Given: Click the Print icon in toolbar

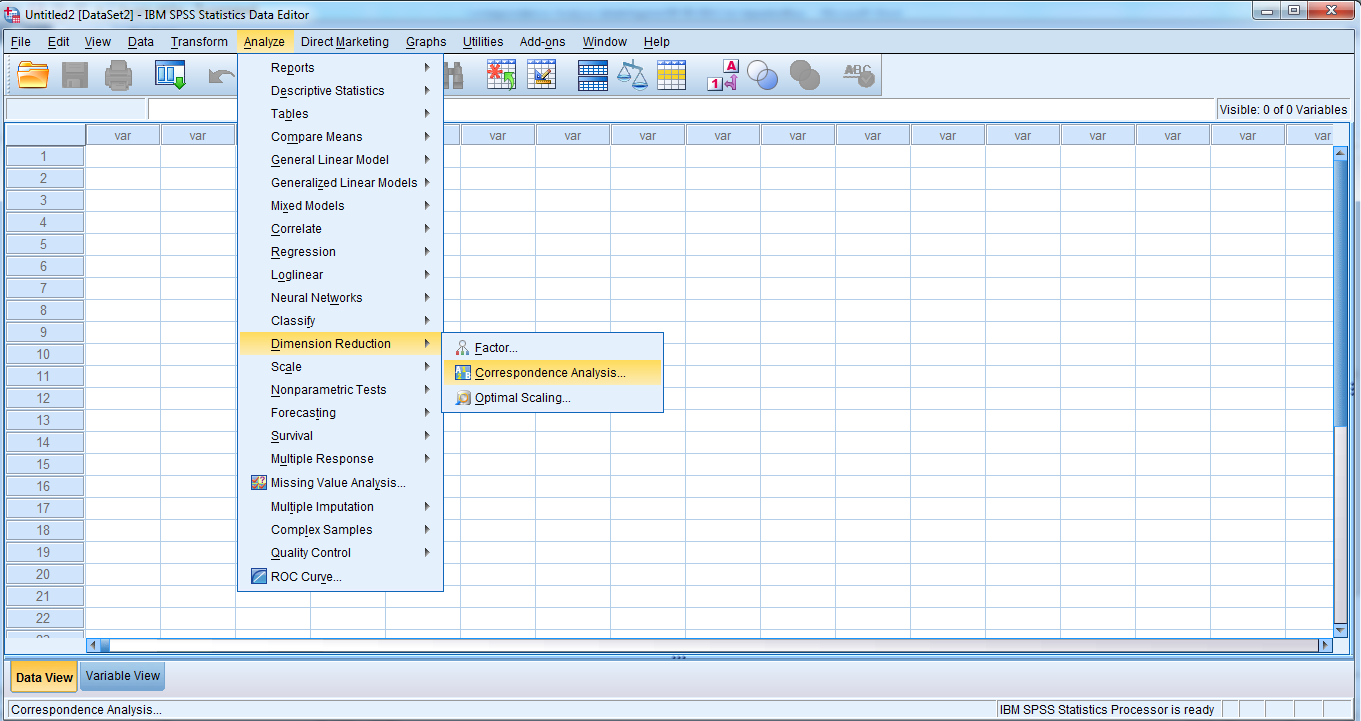Looking at the screenshot, I should coord(119,75).
